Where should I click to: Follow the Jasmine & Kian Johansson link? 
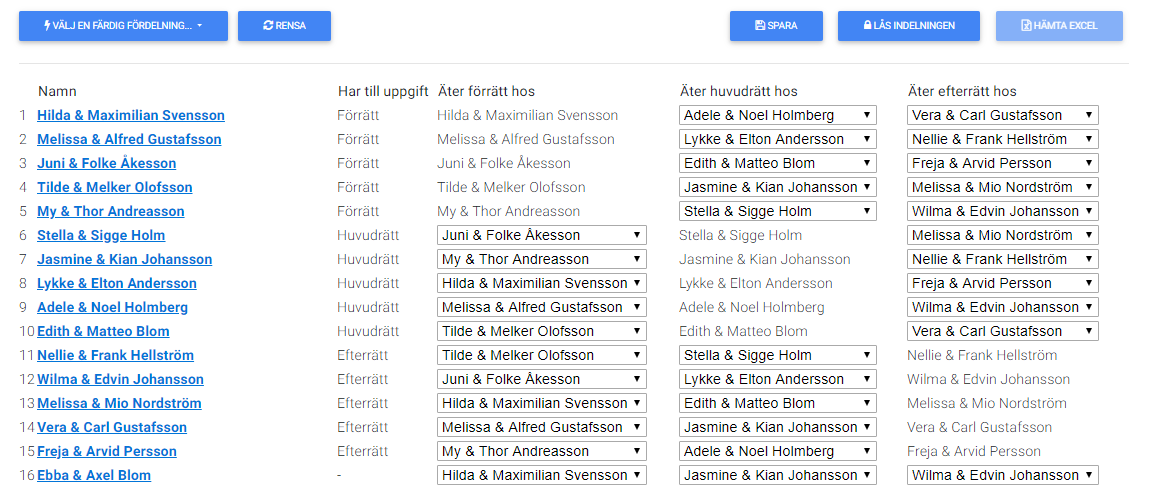point(125,260)
